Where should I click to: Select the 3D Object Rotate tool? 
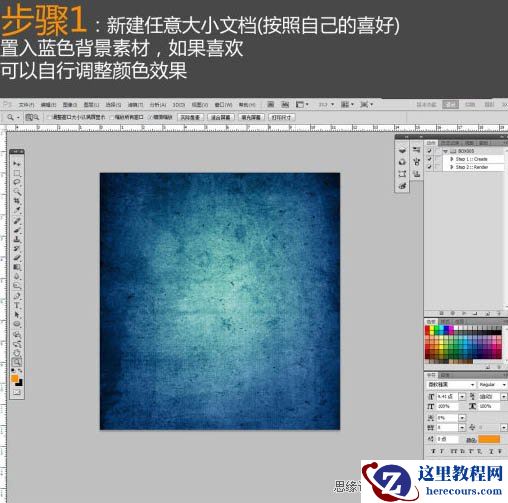pyautogui.click(x=17, y=334)
